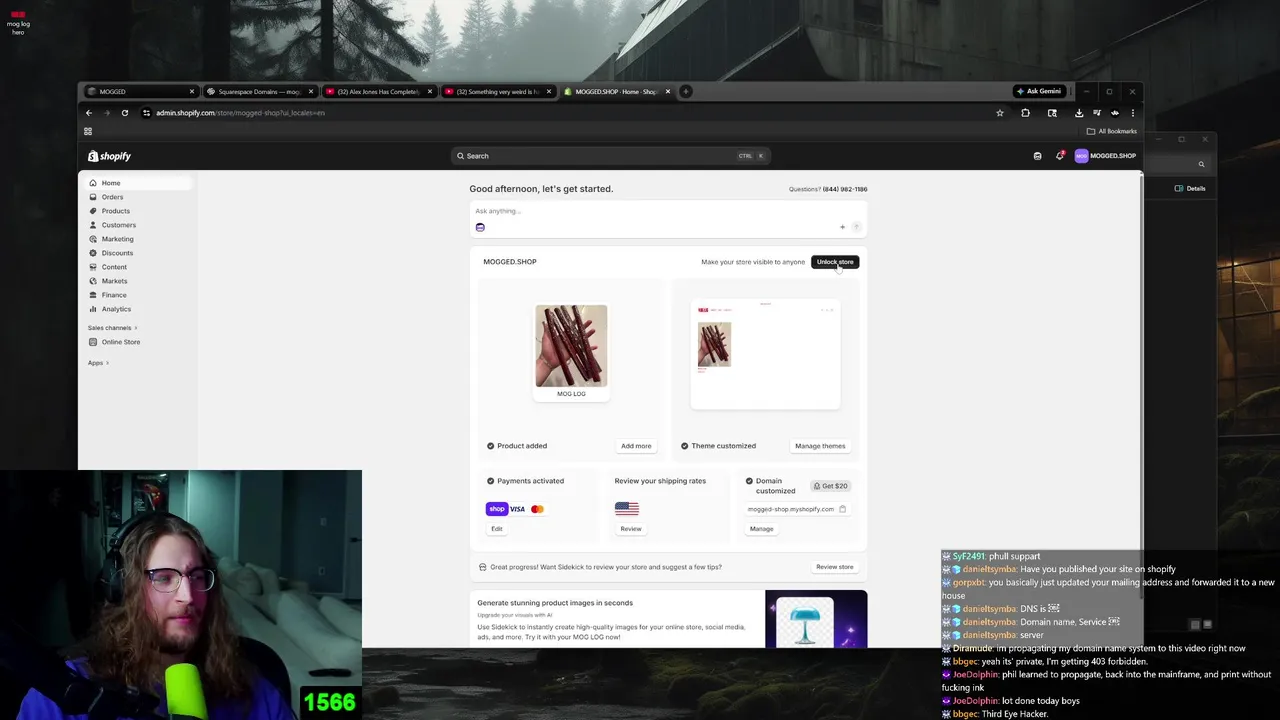Image resolution: width=1280 pixels, height=720 pixels.
Task: Click the Orders inbox icon
Action: (x=93, y=197)
